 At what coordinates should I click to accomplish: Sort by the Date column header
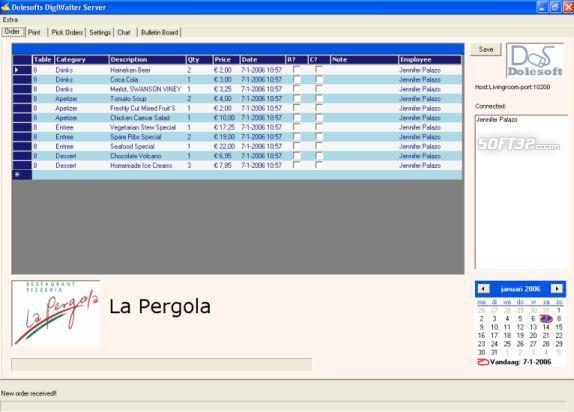pos(262,60)
